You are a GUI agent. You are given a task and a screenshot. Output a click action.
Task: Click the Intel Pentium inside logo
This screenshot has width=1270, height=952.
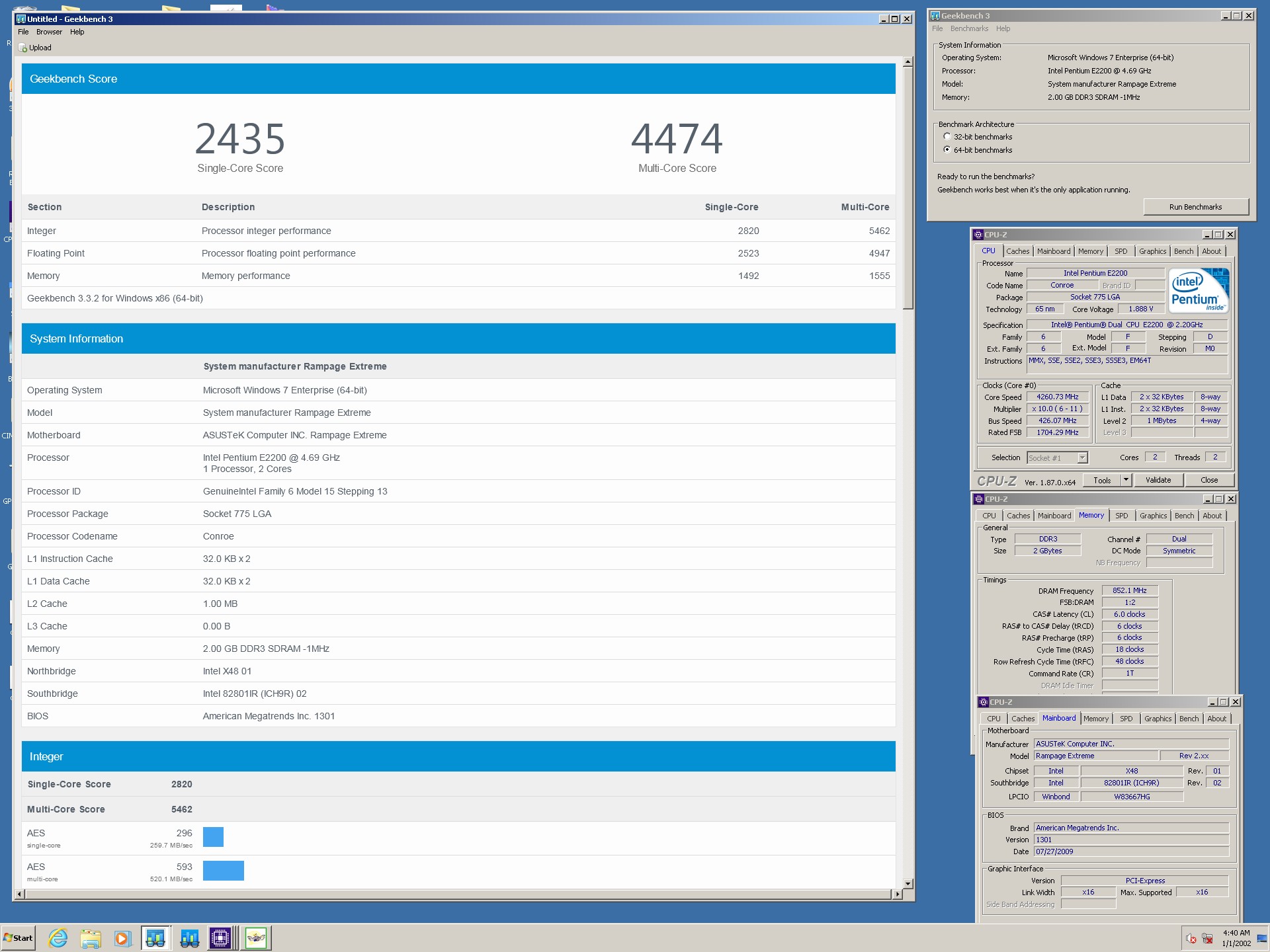pyautogui.click(x=1199, y=290)
